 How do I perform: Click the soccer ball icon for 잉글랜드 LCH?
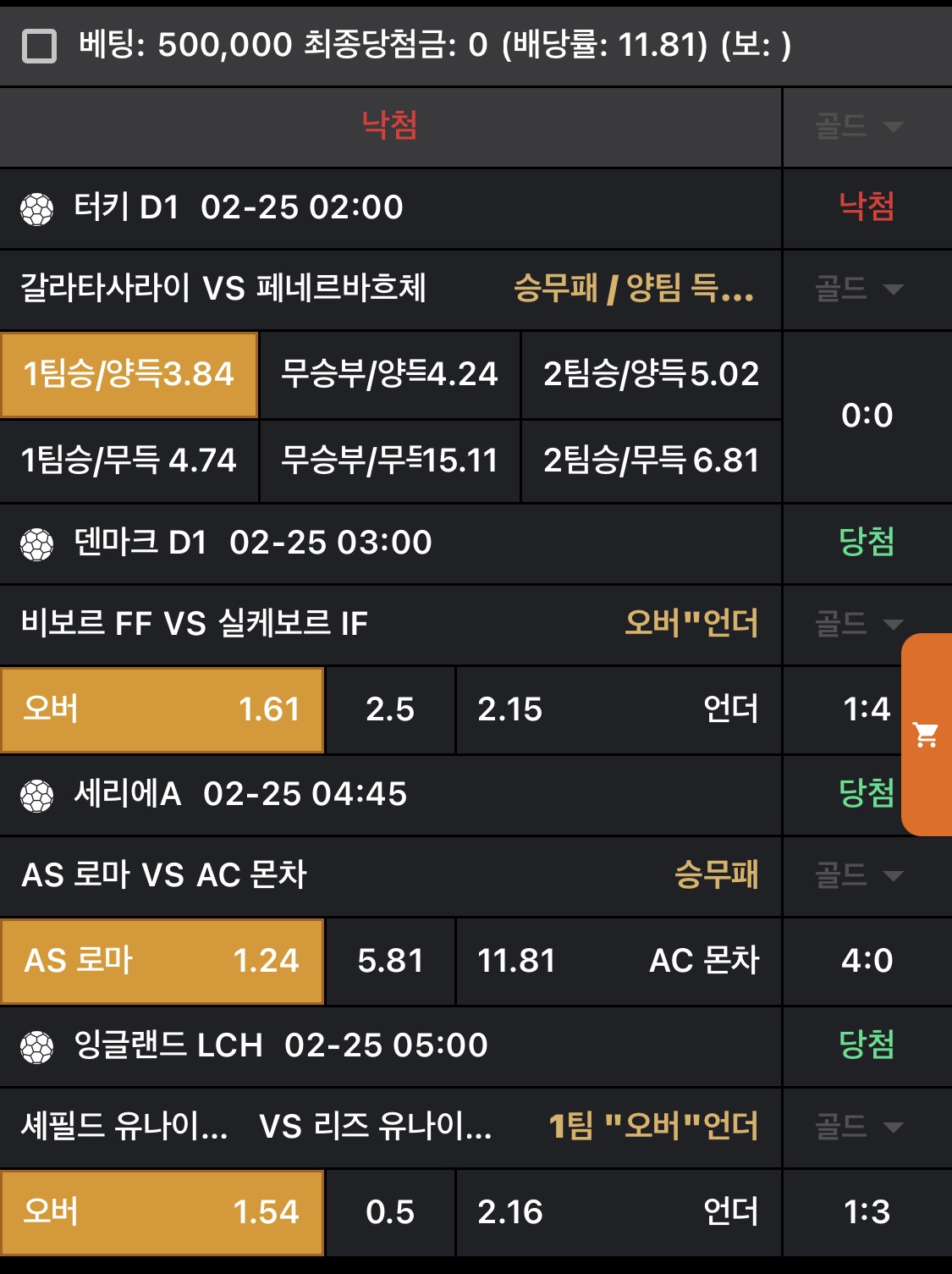[36, 1047]
